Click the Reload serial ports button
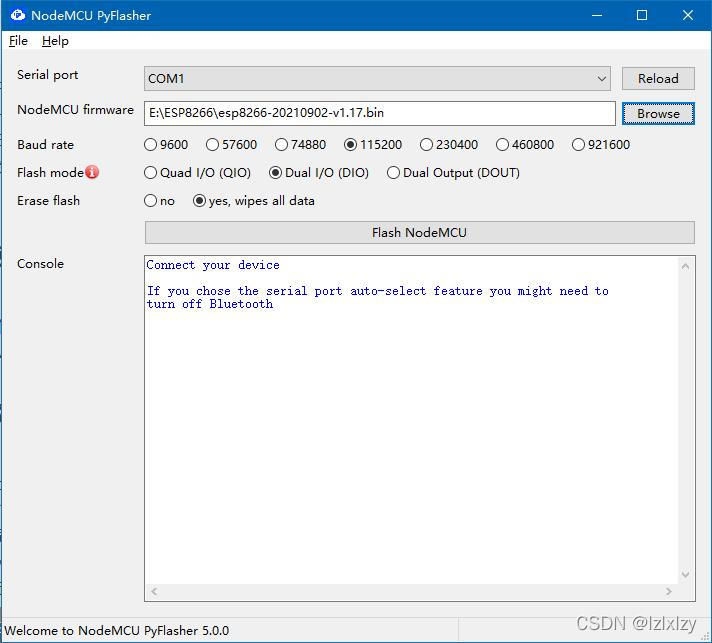The width and height of the screenshot is (712, 643). (658, 79)
